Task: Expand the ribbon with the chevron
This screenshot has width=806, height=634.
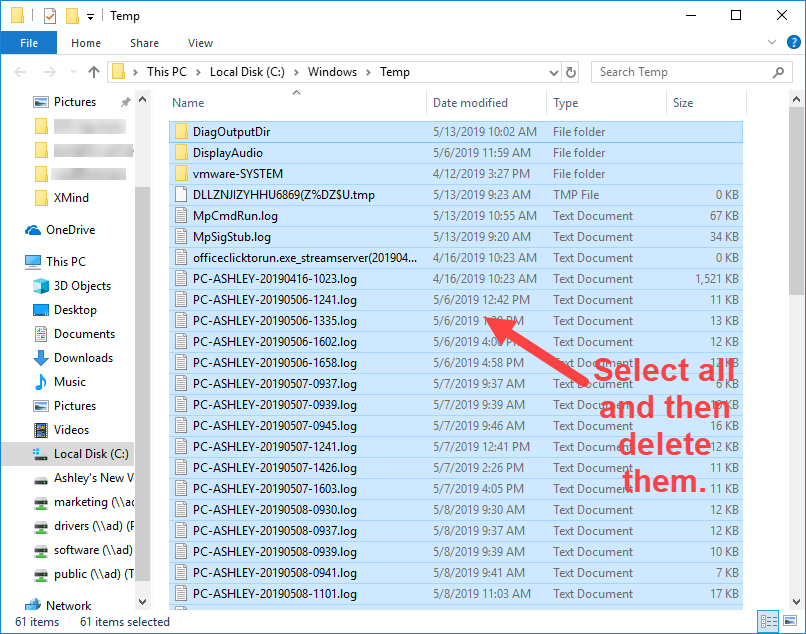Action: pos(771,43)
